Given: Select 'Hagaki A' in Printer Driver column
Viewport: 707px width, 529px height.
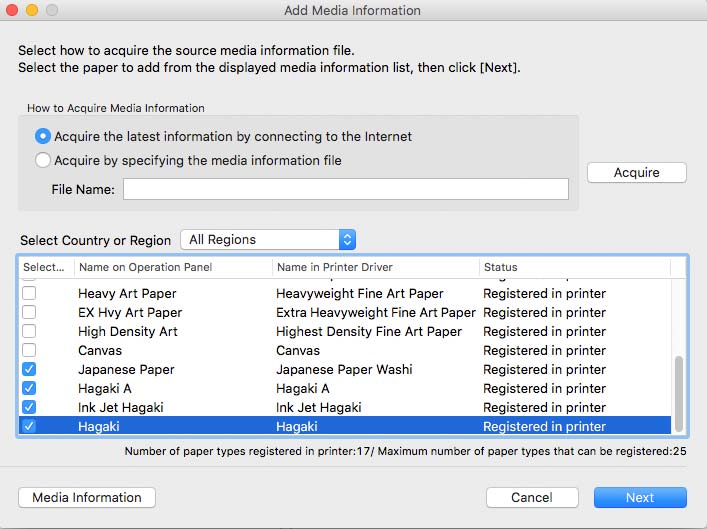Looking at the screenshot, I should point(303,388).
